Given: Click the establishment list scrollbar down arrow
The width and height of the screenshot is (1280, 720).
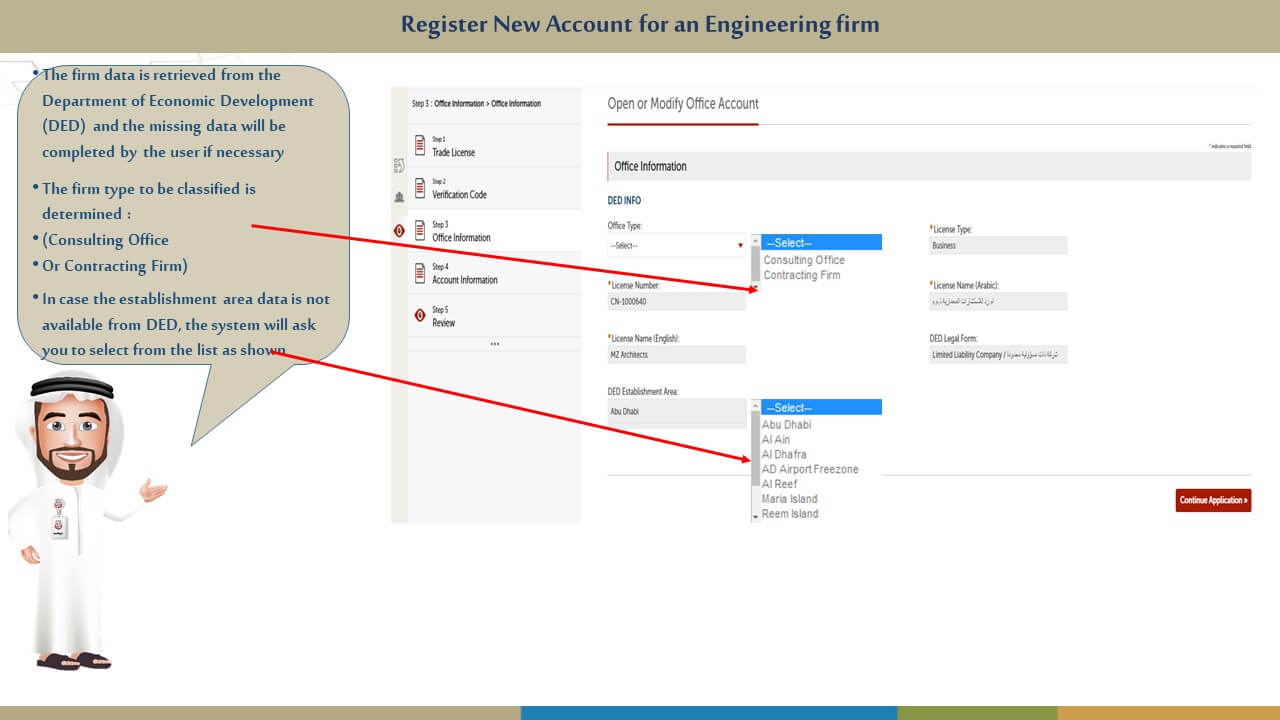Looking at the screenshot, I should click(x=755, y=517).
